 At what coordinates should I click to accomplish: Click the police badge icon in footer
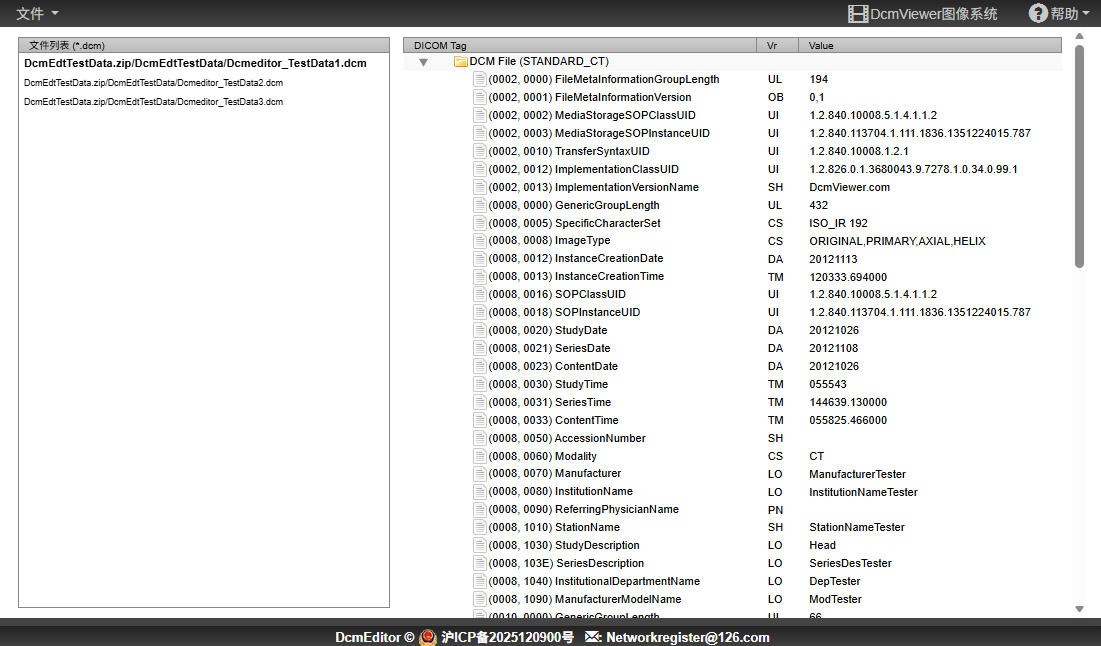428,637
